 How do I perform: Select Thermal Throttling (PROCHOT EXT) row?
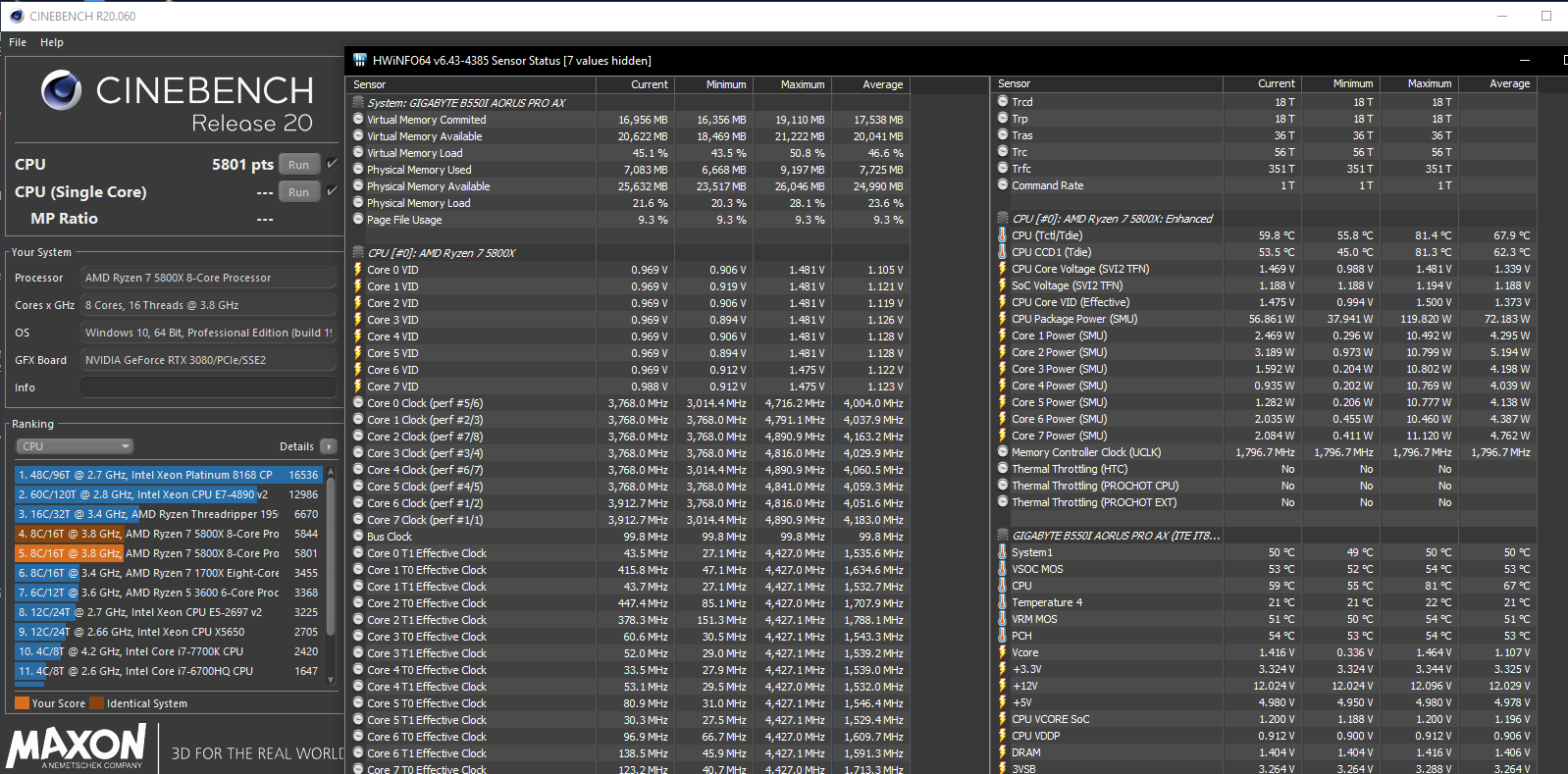point(1266,502)
